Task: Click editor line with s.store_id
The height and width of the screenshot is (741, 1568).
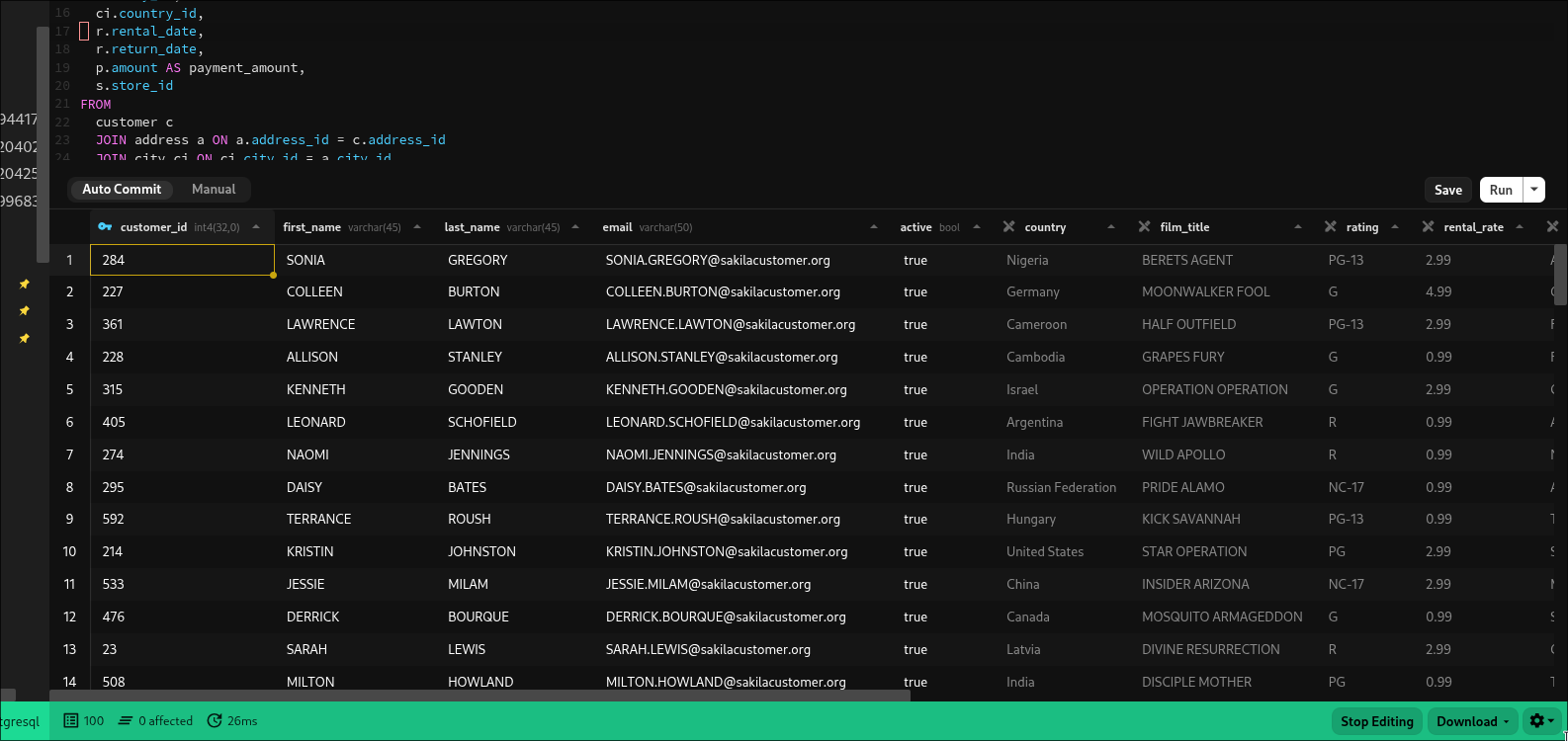Action: (x=134, y=86)
